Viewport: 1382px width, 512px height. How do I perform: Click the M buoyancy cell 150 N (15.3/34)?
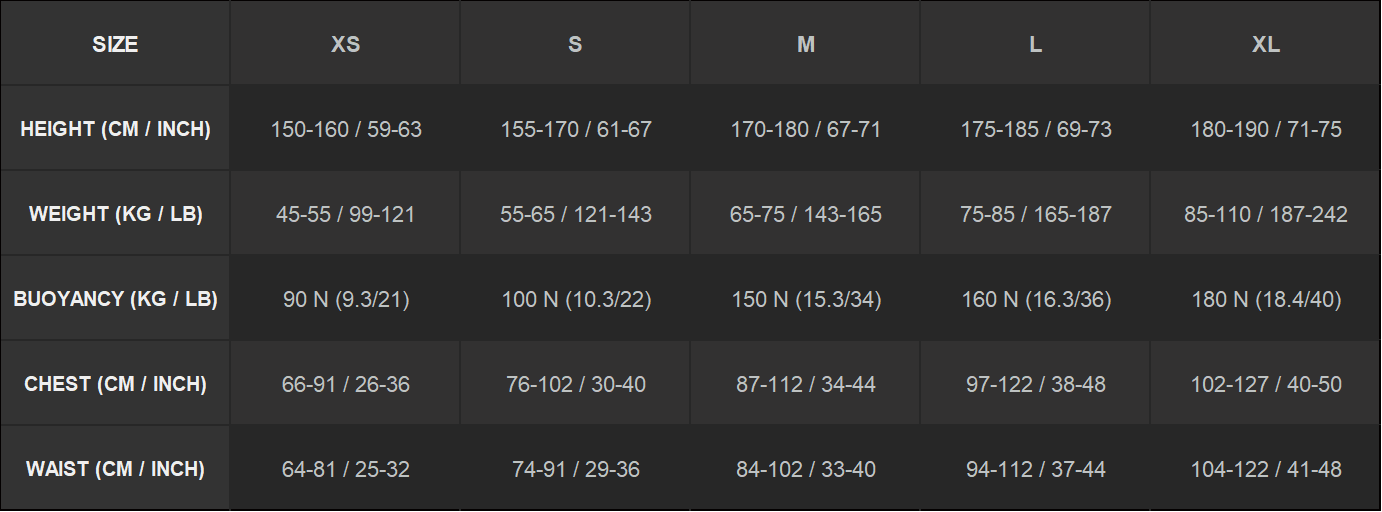[x=805, y=299]
